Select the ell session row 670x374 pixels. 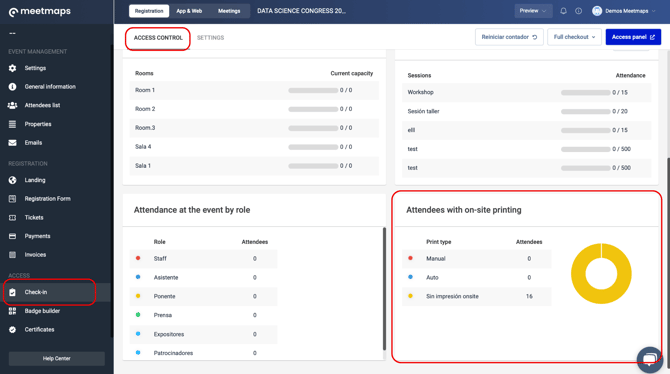pyautogui.click(x=526, y=130)
